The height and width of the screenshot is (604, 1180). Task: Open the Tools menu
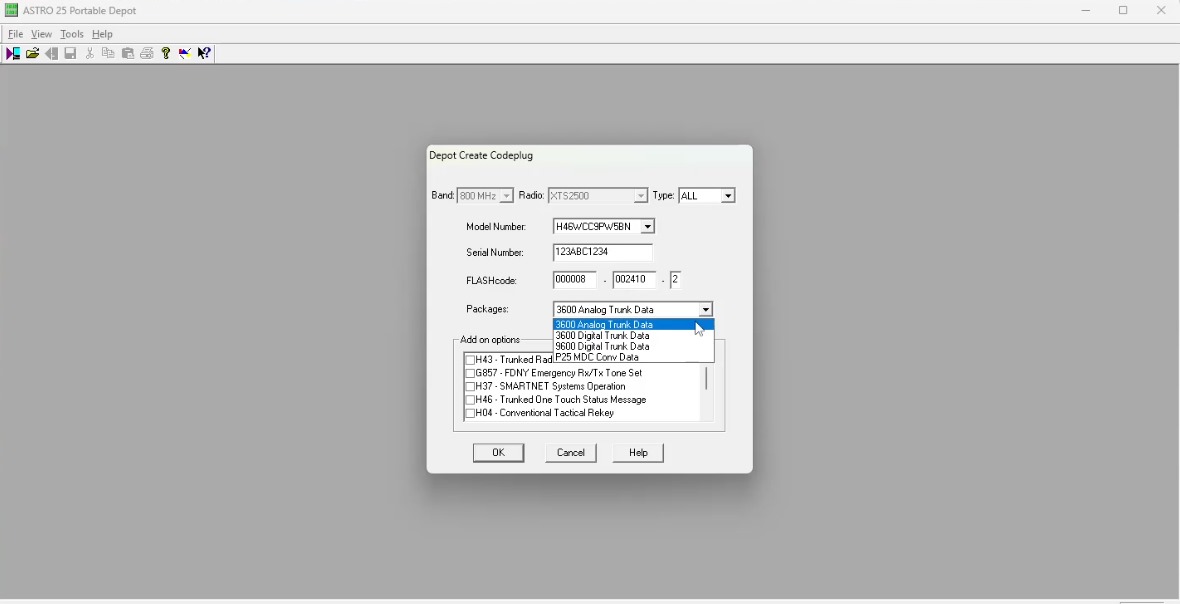tap(71, 34)
